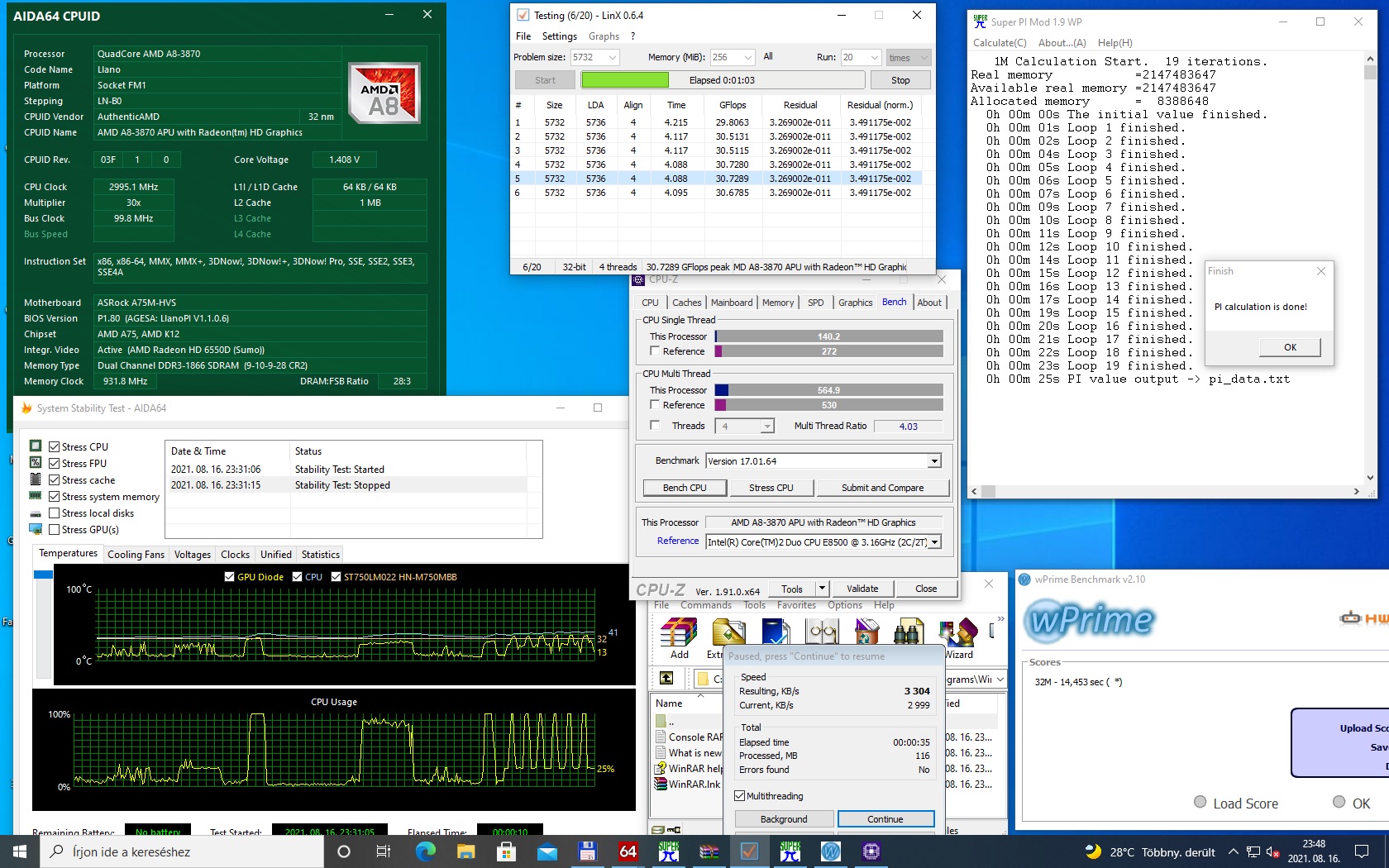The width and height of the screenshot is (1389, 868).
Task: Open the Mail app from the taskbar
Action: tap(547, 851)
